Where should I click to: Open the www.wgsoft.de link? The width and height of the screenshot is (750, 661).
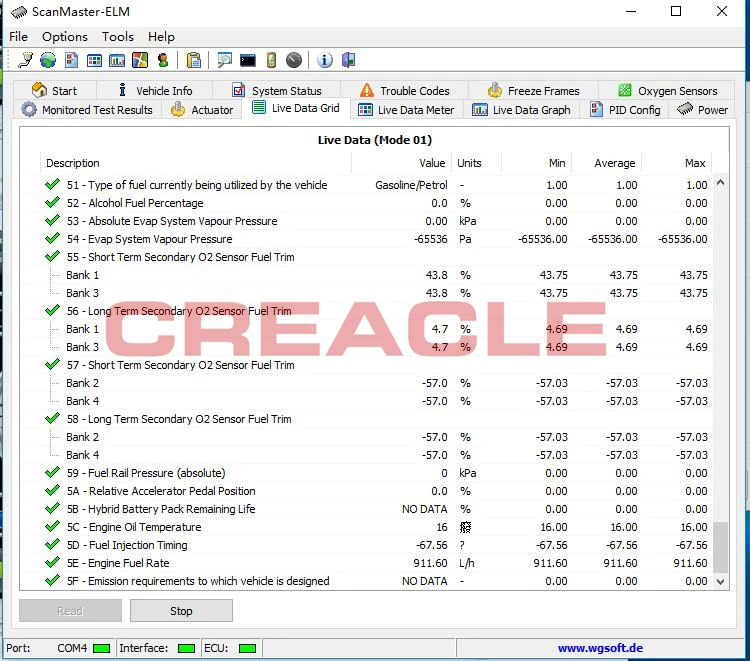[600, 648]
